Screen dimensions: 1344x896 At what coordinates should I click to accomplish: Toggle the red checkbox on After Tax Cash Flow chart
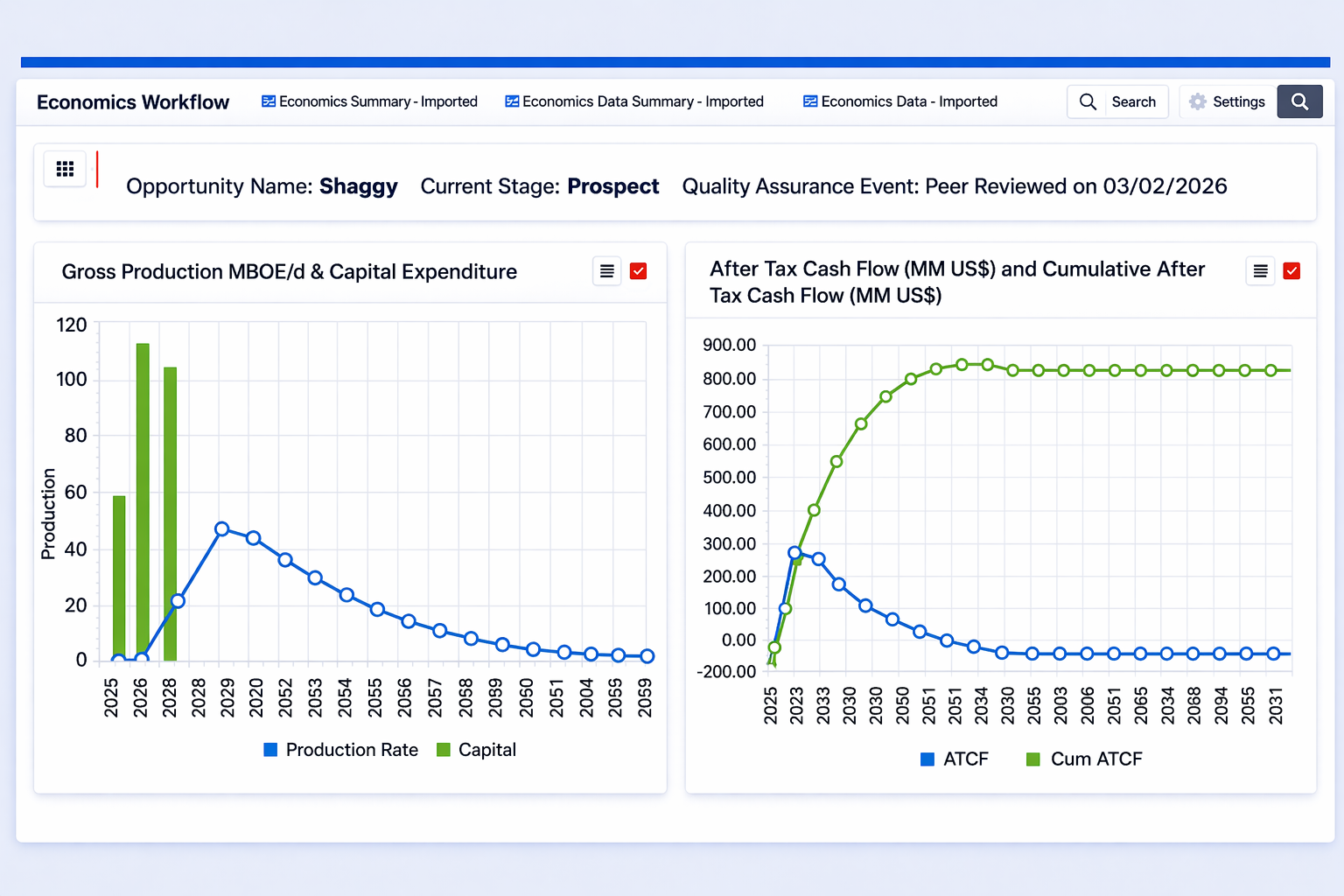(1291, 271)
